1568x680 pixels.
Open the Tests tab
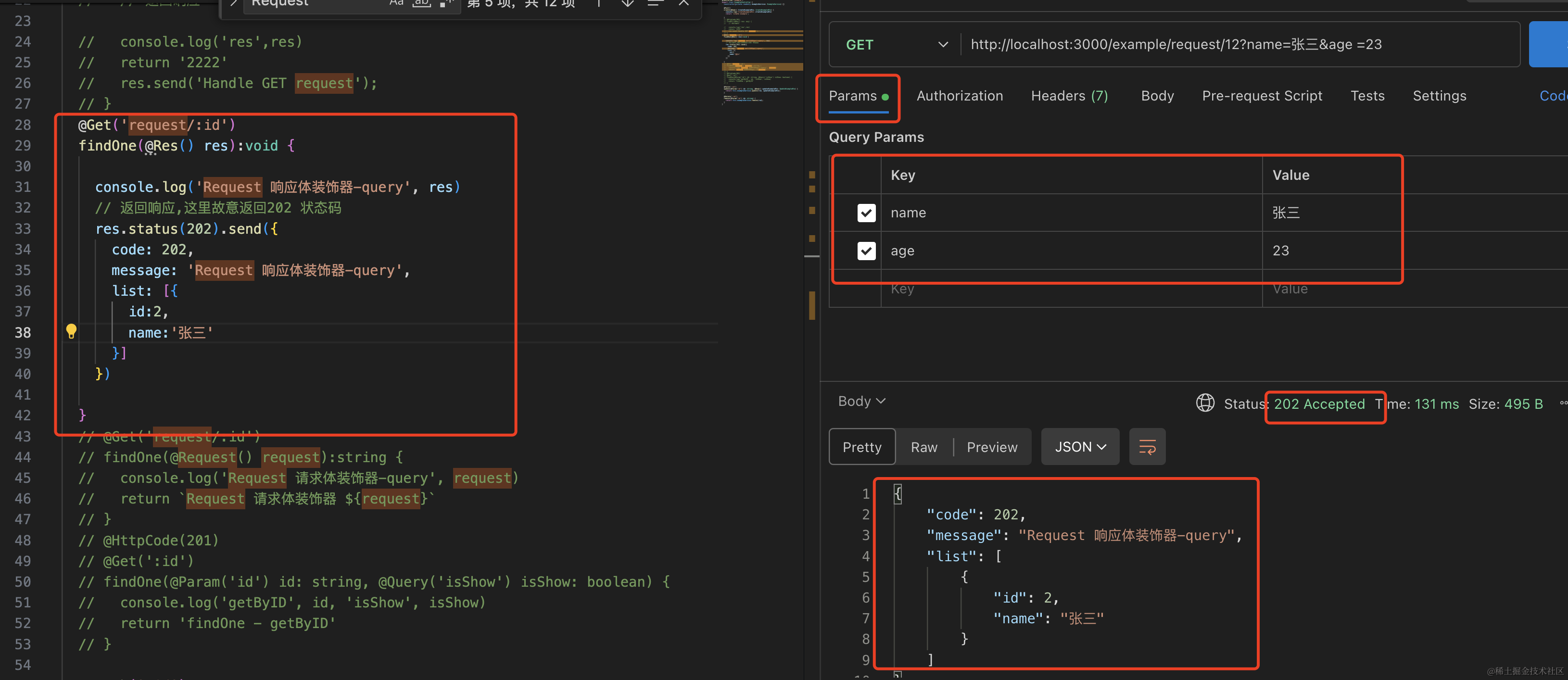pos(1367,96)
